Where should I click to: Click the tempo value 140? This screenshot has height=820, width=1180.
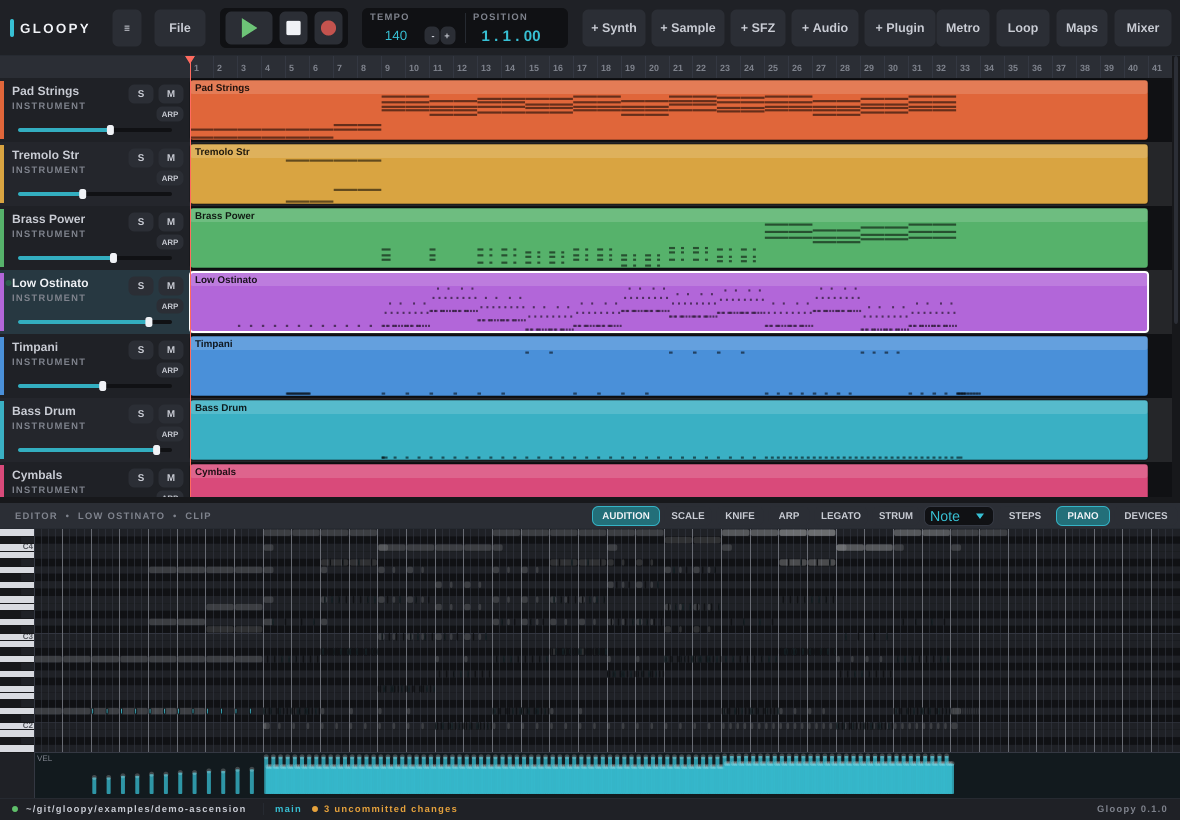[x=396, y=35]
